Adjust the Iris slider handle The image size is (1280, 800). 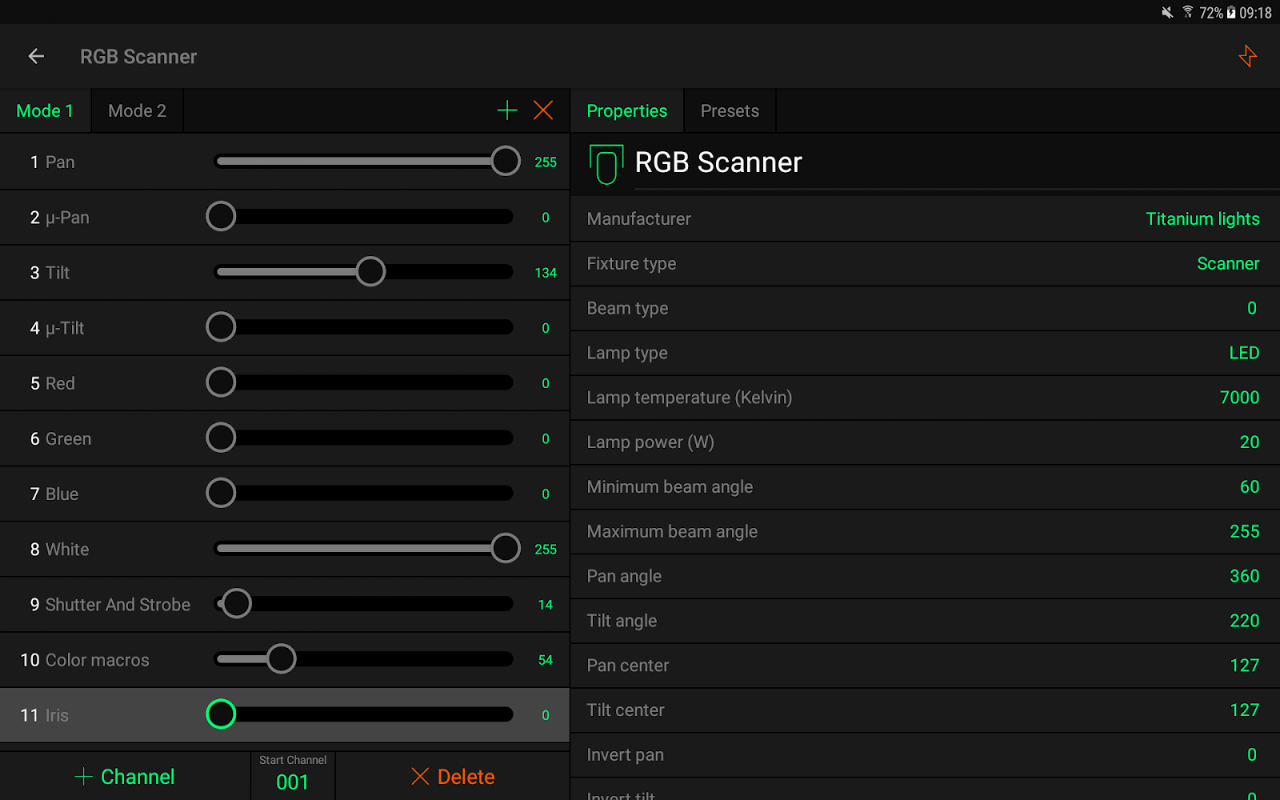click(x=221, y=714)
